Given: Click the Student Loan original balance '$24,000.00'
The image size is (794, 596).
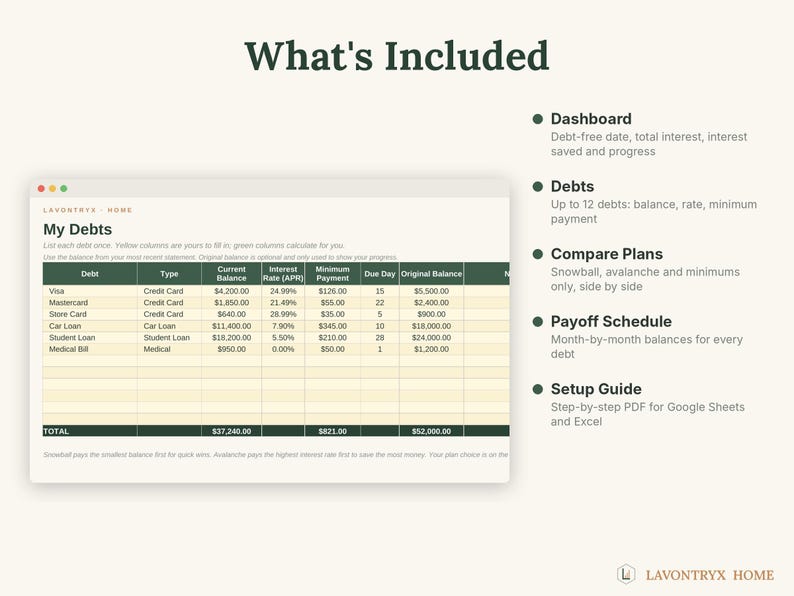Looking at the screenshot, I should tap(431, 338).
